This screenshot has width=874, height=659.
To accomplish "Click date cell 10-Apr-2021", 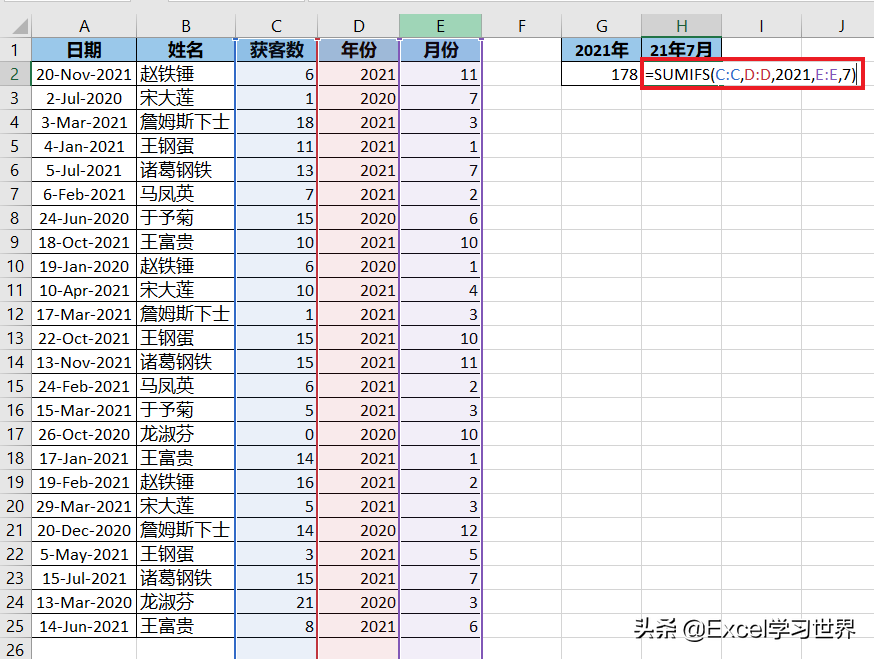I will (x=84, y=290).
